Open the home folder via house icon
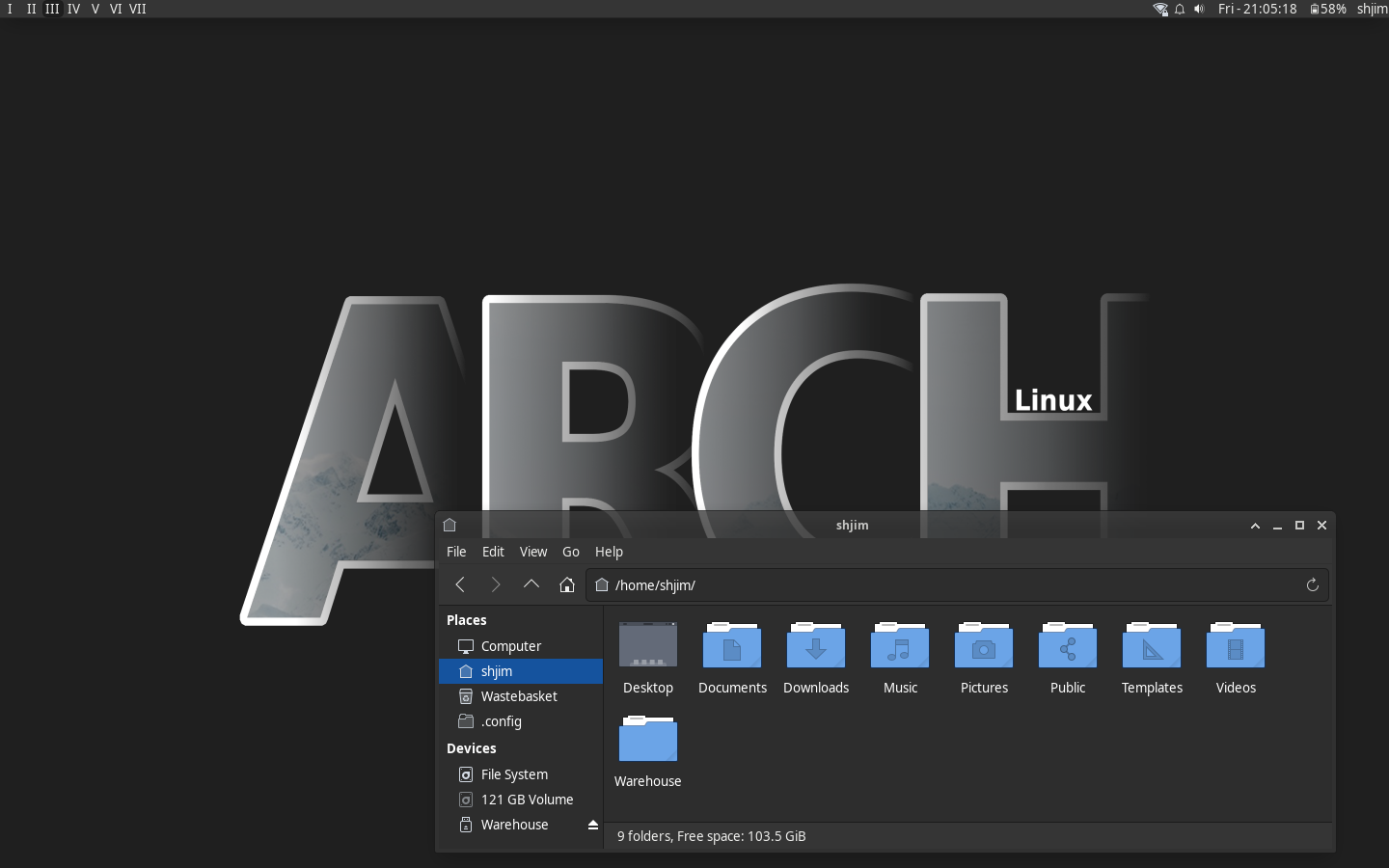Screen dimensions: 1389x868 [x=567, y=584]
